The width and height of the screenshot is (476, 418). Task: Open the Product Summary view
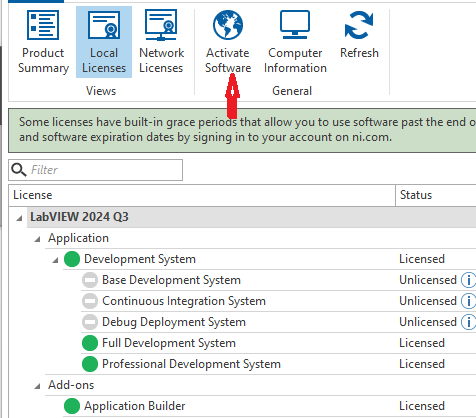[x=43, y=42]
